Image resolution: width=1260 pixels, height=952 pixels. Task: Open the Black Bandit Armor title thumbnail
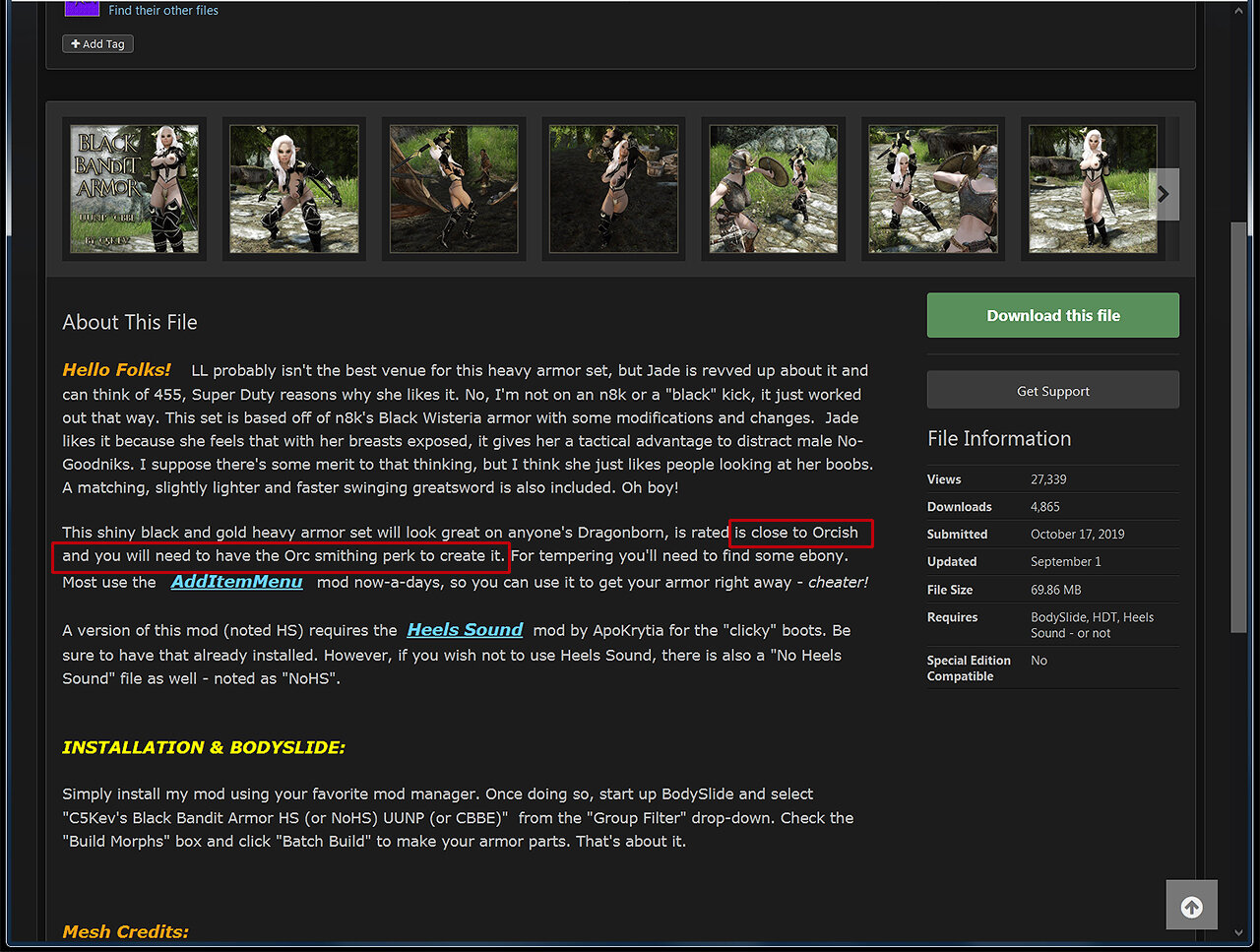click(134, 189)
